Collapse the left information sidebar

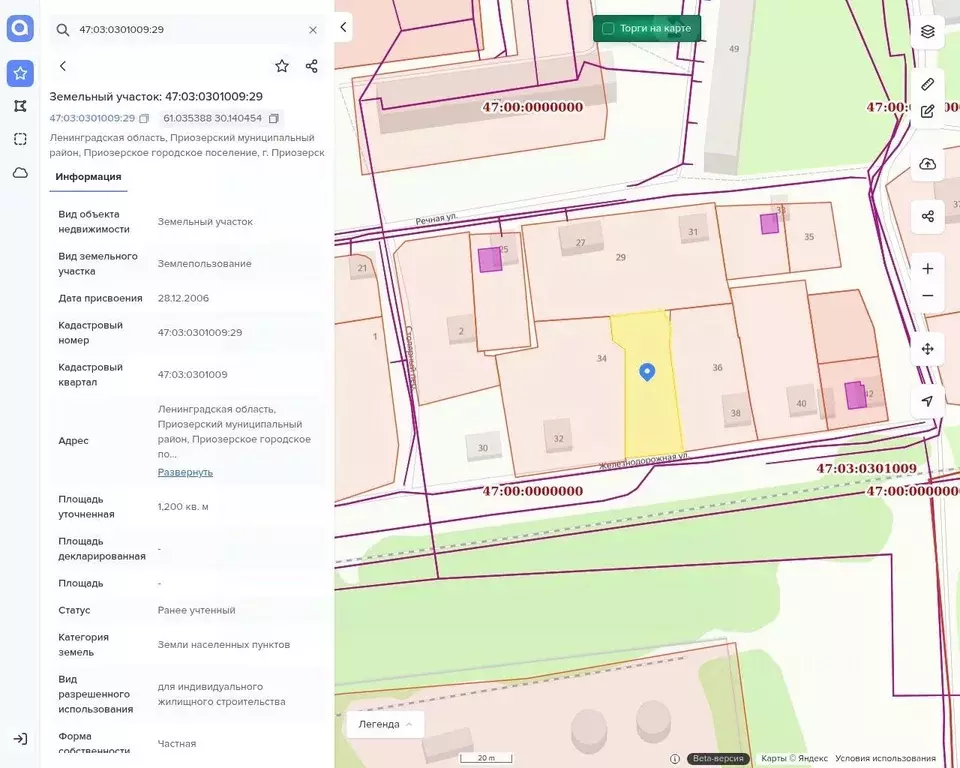tap(343, 27)
